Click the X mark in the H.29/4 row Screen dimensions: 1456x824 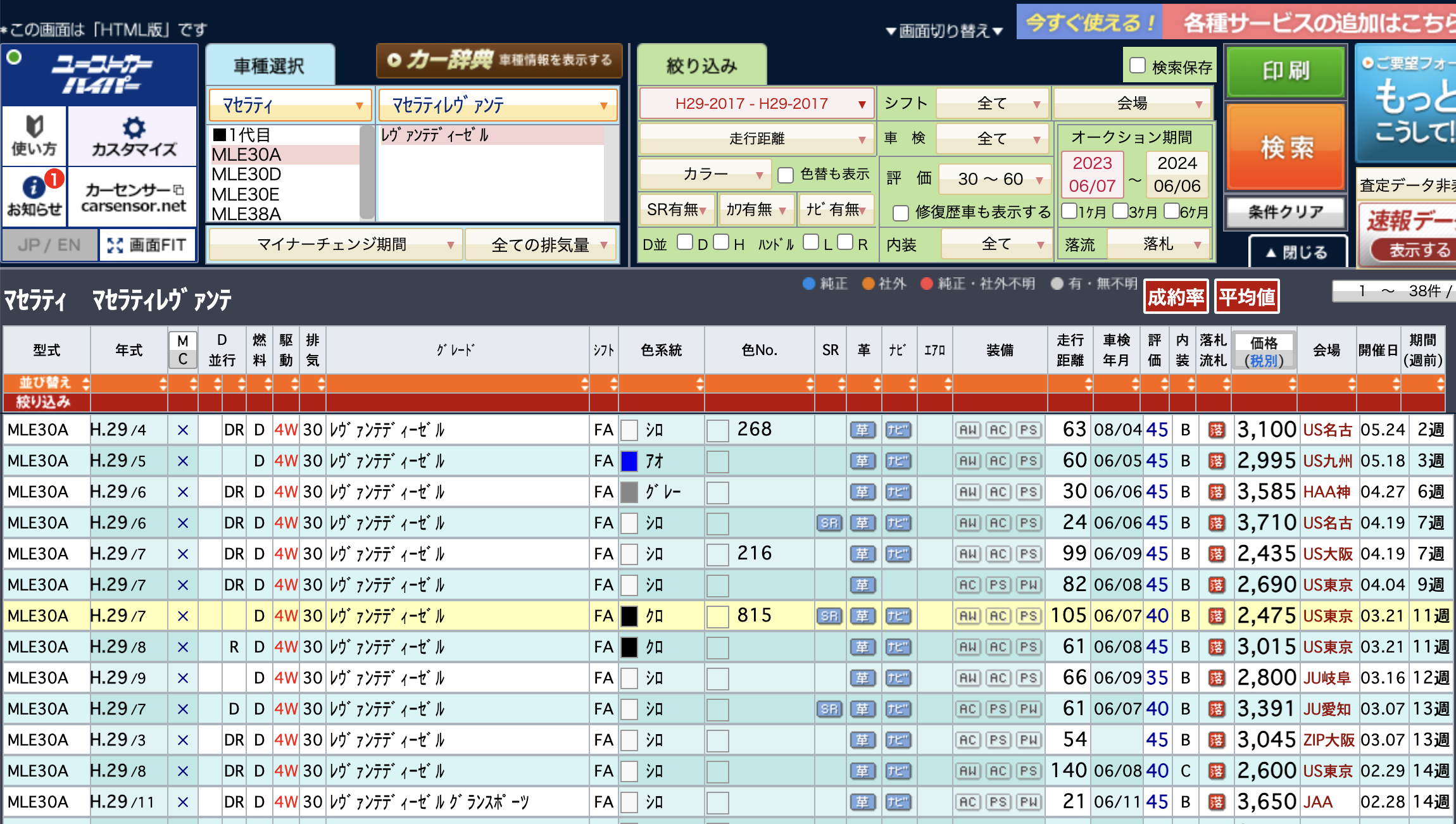(183, 430)
